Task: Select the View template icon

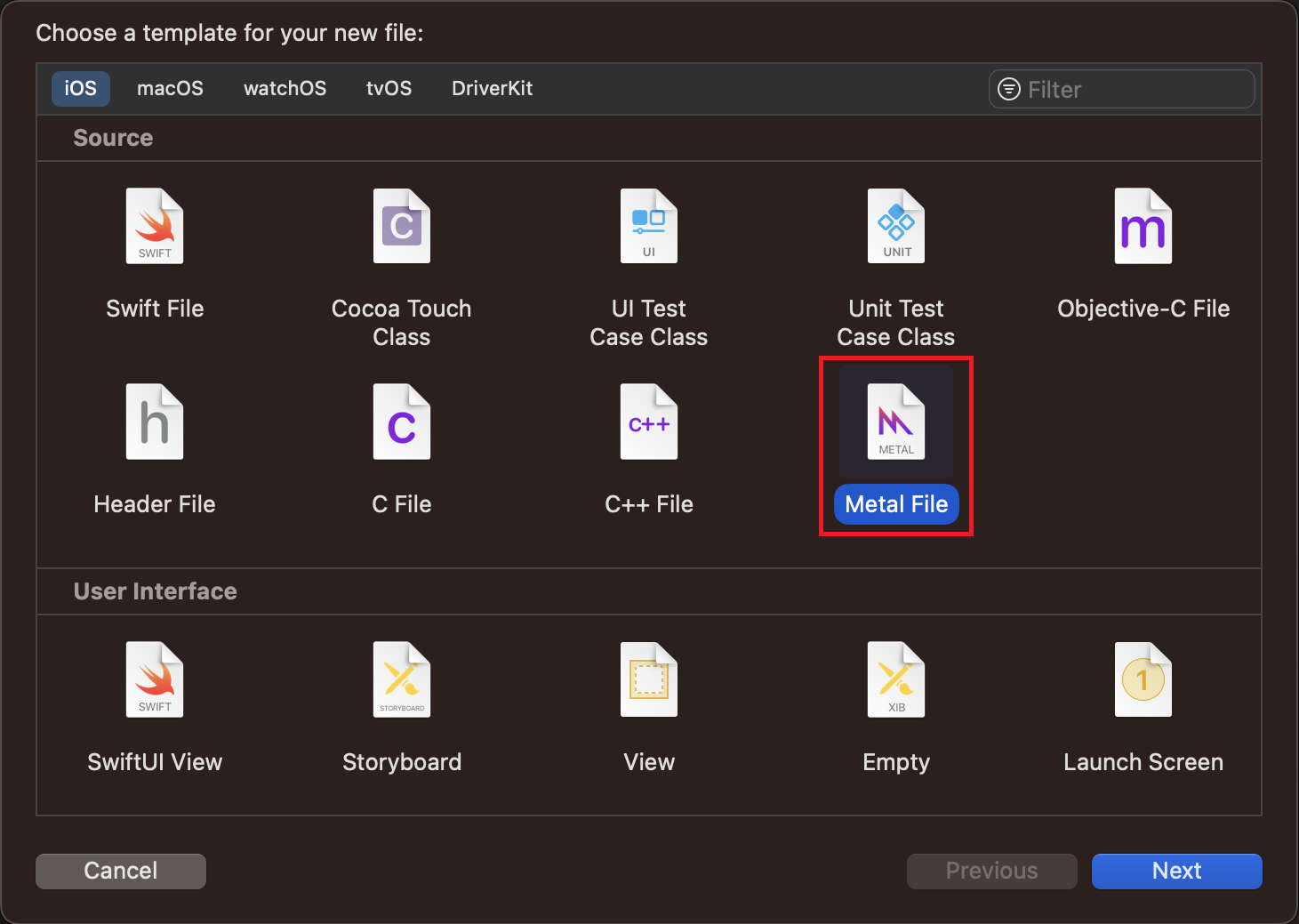Action: [x=649, y=679]
